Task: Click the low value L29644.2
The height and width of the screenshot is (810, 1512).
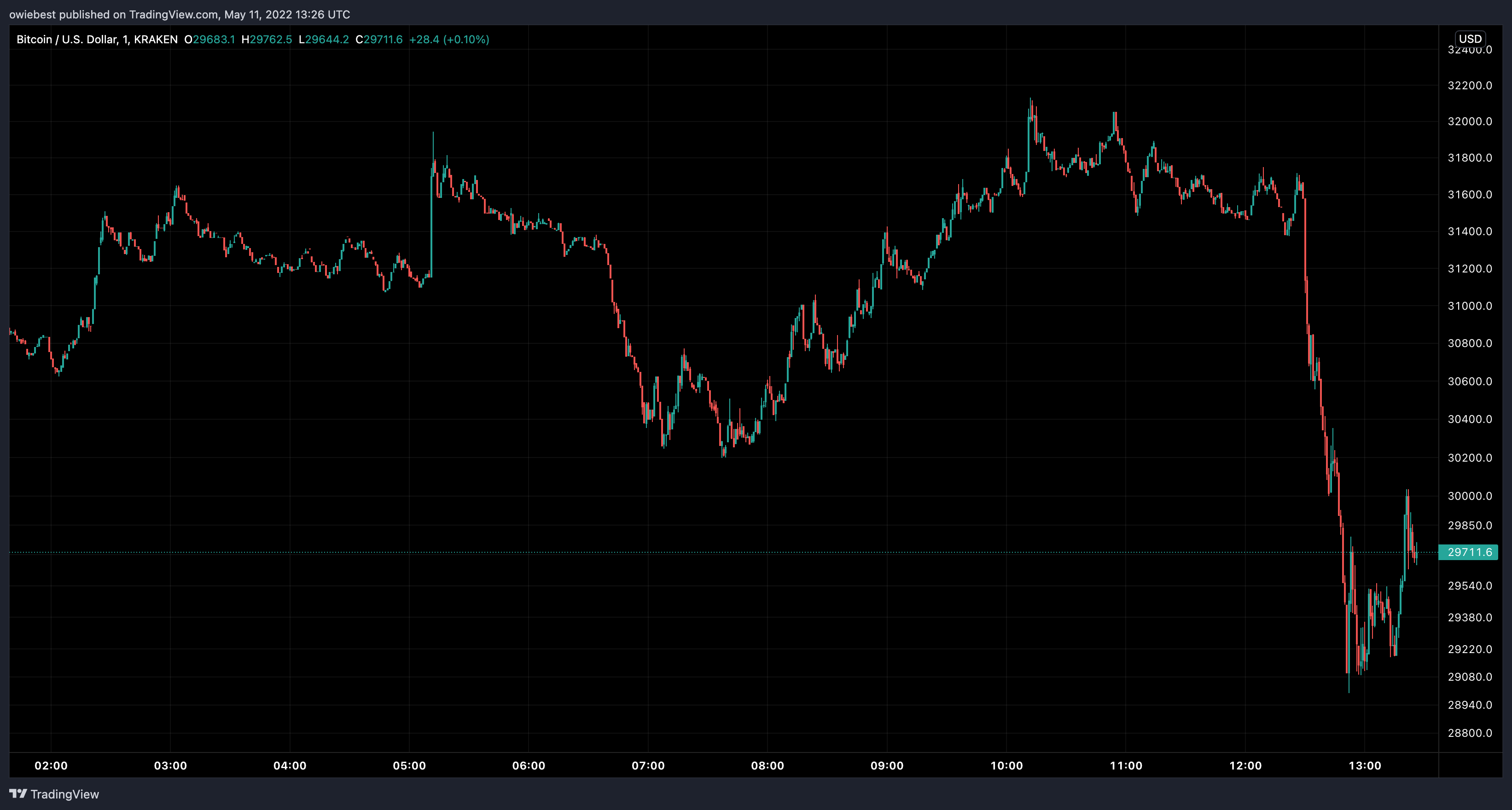Action: pyautogui.click(x=323, y=39)
